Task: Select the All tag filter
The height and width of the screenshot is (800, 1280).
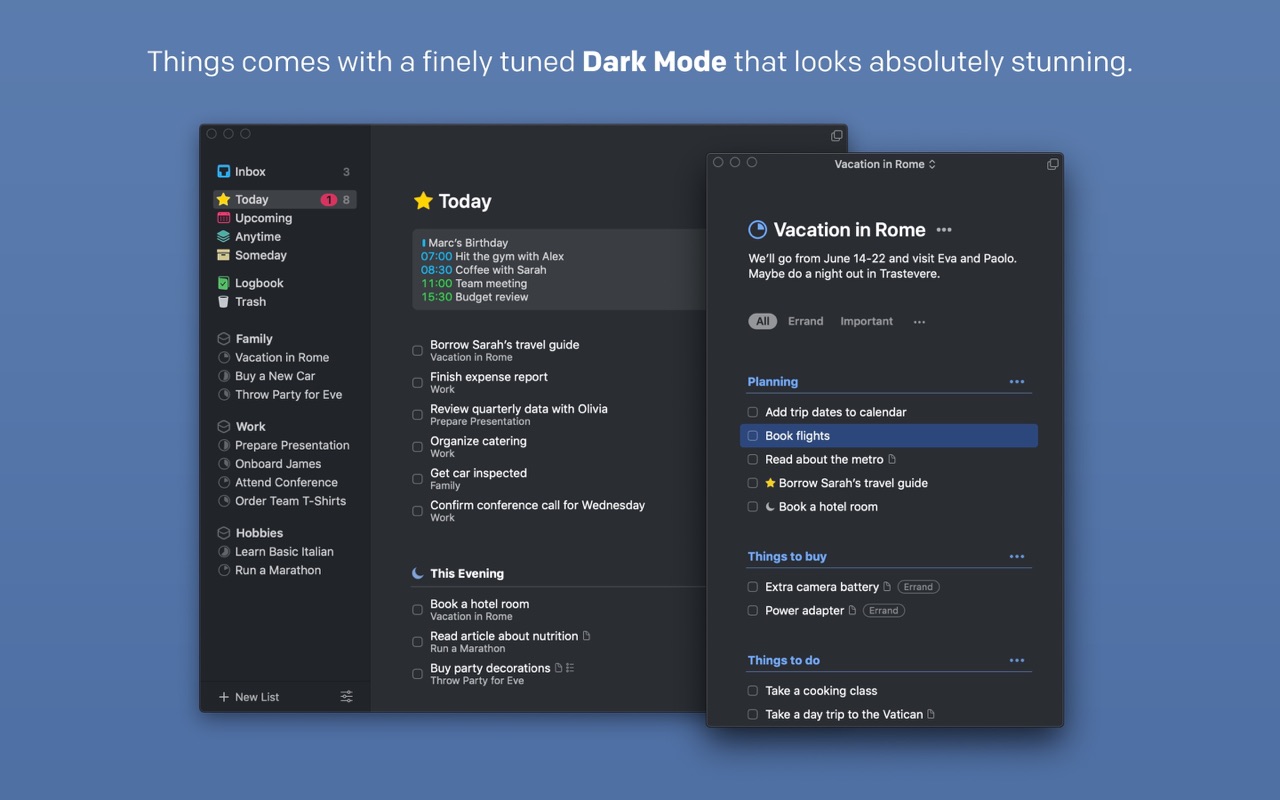Action: pyautogui.click(x=763, y=322)
